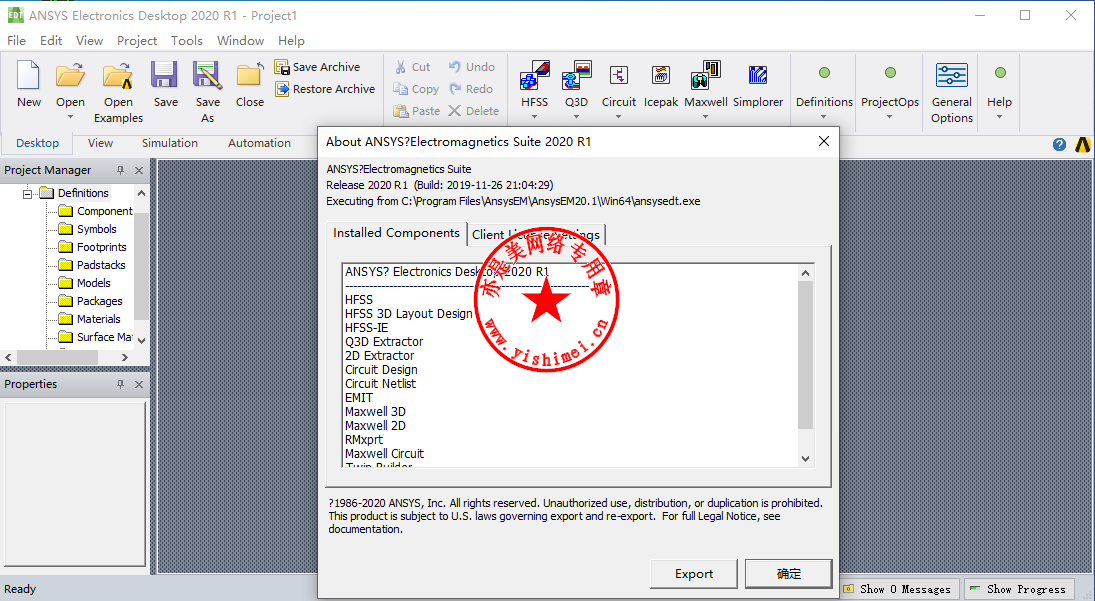The height and width of the screenshot is (601, 1095).
Task: Expand the Q3D dropdown arrow
Action: click(x=577, y=117)
